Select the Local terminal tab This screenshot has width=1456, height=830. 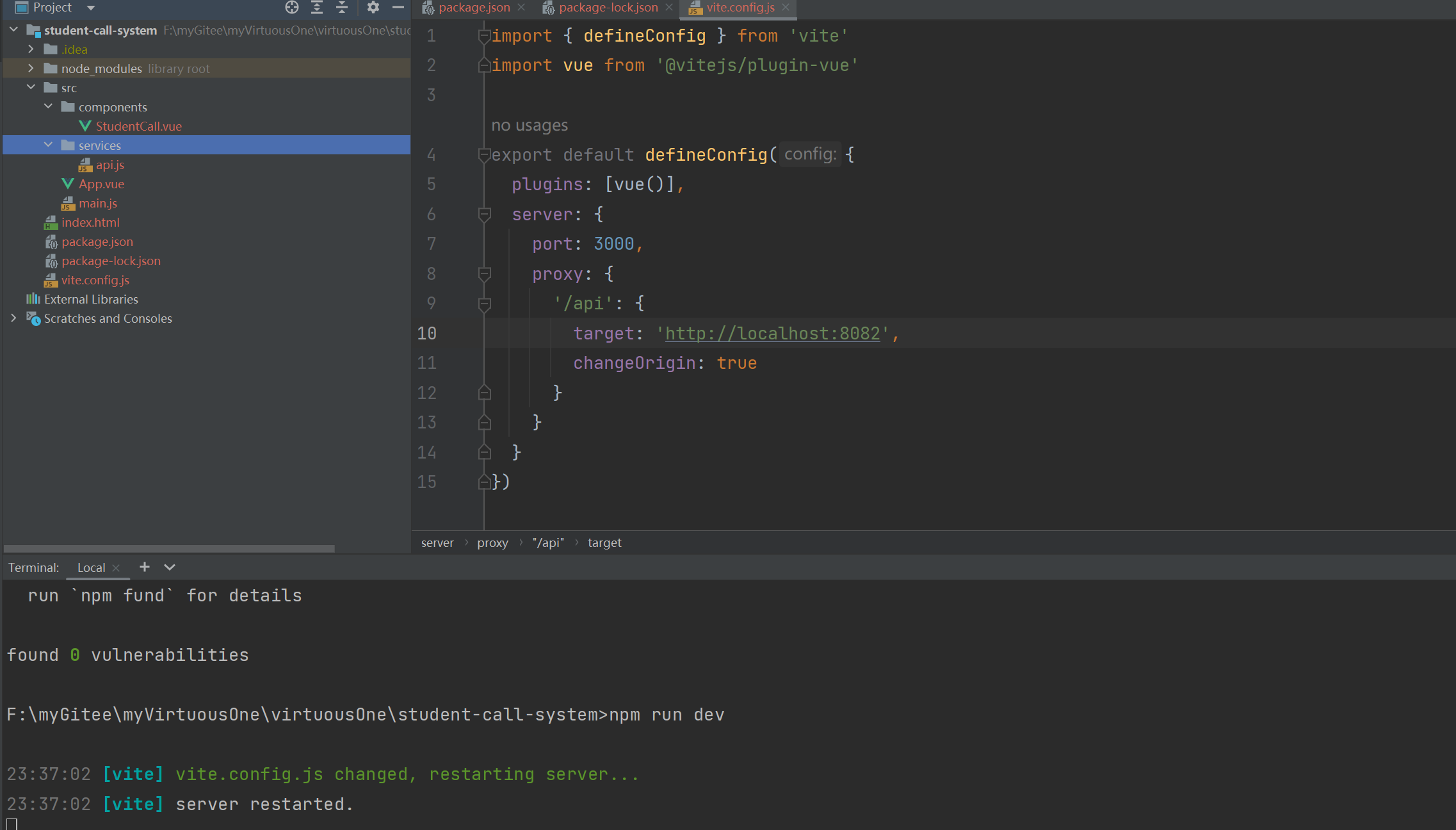click(x=91, y=567)
